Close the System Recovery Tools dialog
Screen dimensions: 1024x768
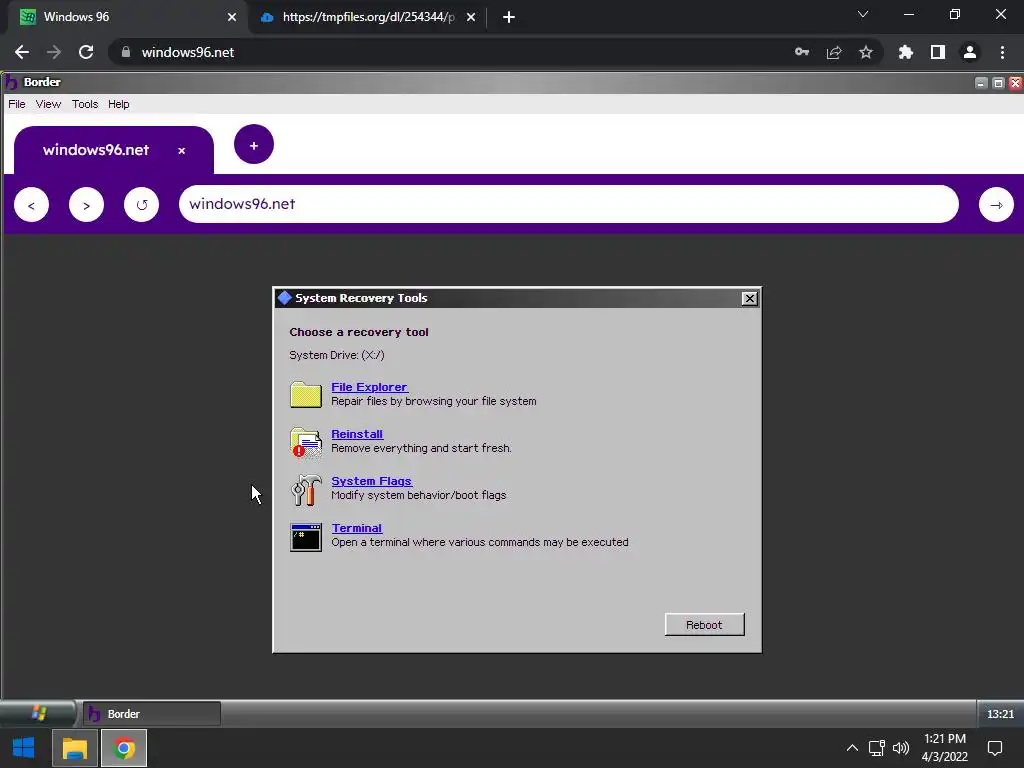point(749,298)
